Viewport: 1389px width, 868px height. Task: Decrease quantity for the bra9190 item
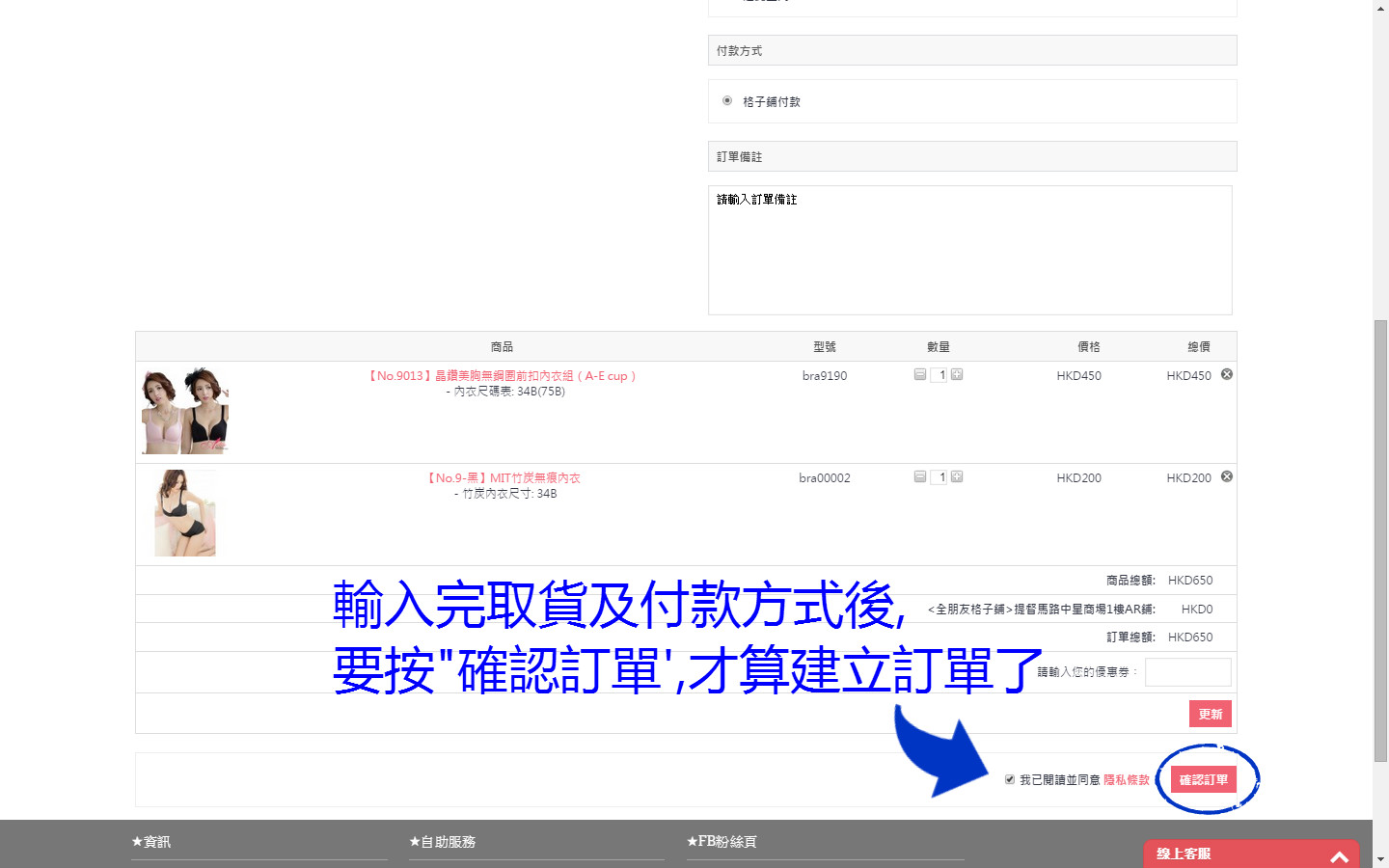point(920,374)
